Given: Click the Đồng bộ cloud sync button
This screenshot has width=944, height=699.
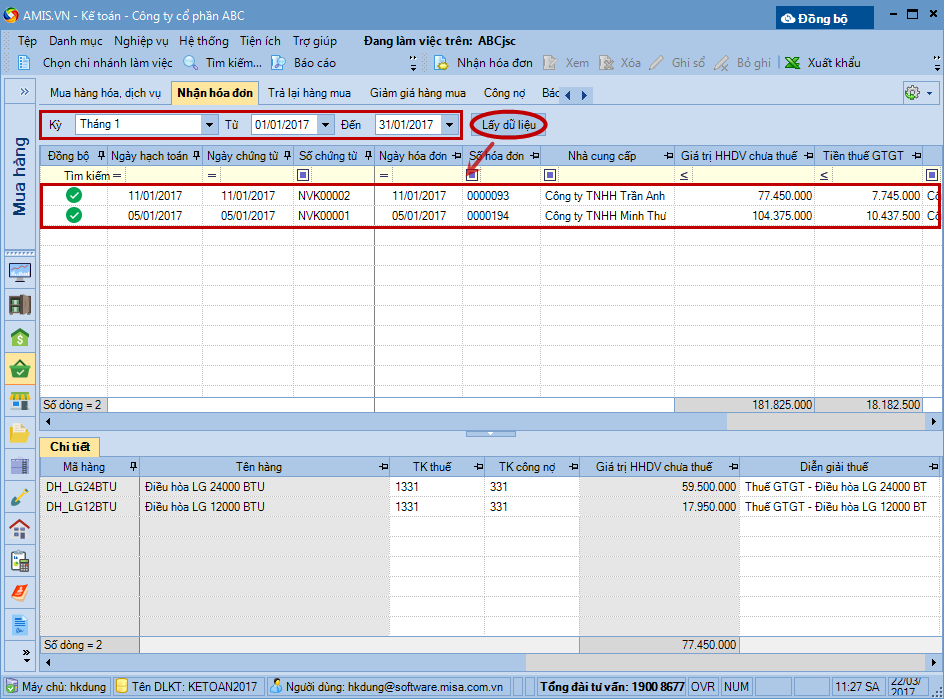Looking at the screenshot, I should tap(825, 18).
